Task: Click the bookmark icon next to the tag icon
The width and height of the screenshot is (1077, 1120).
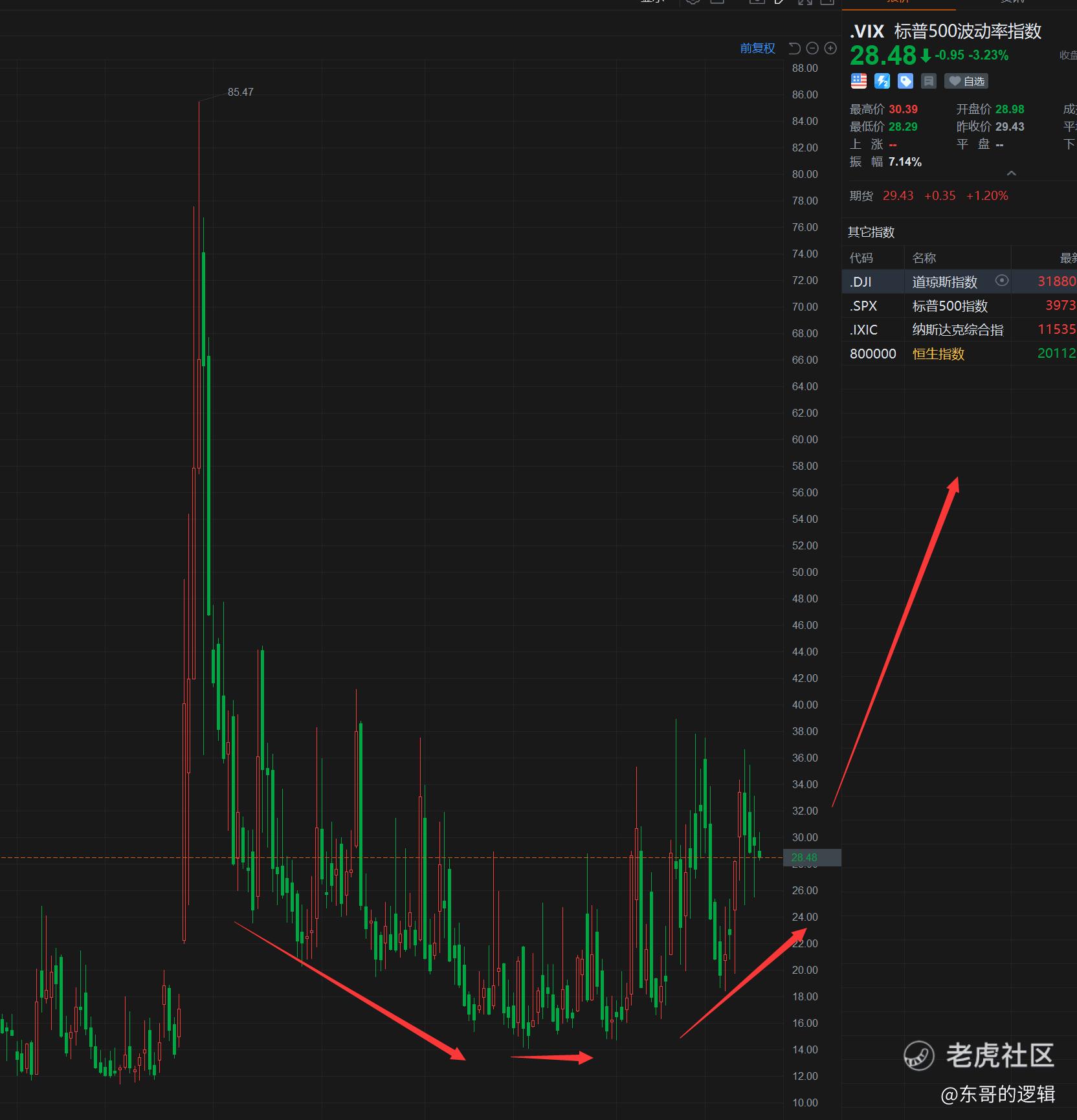Action: point(928,81)
